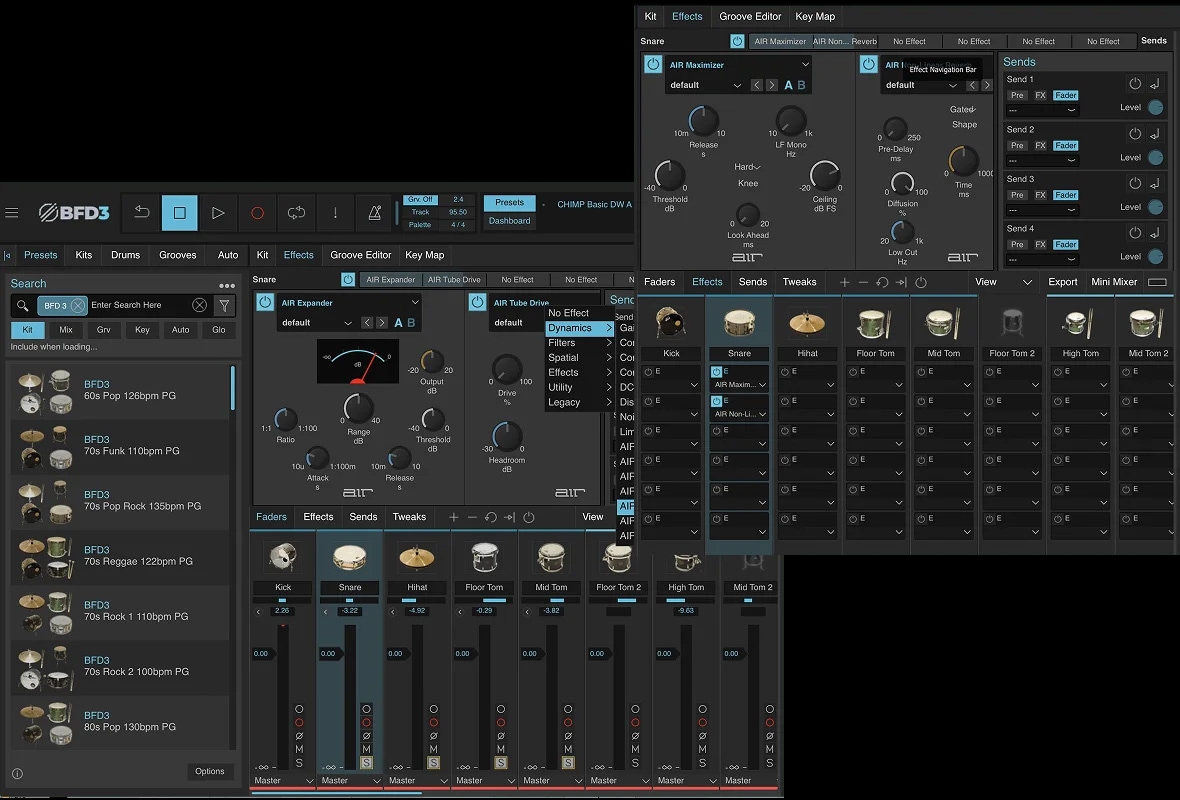The image size is (1180, 800).
Task: Click Mini Mixer button
Action: 1114,281
